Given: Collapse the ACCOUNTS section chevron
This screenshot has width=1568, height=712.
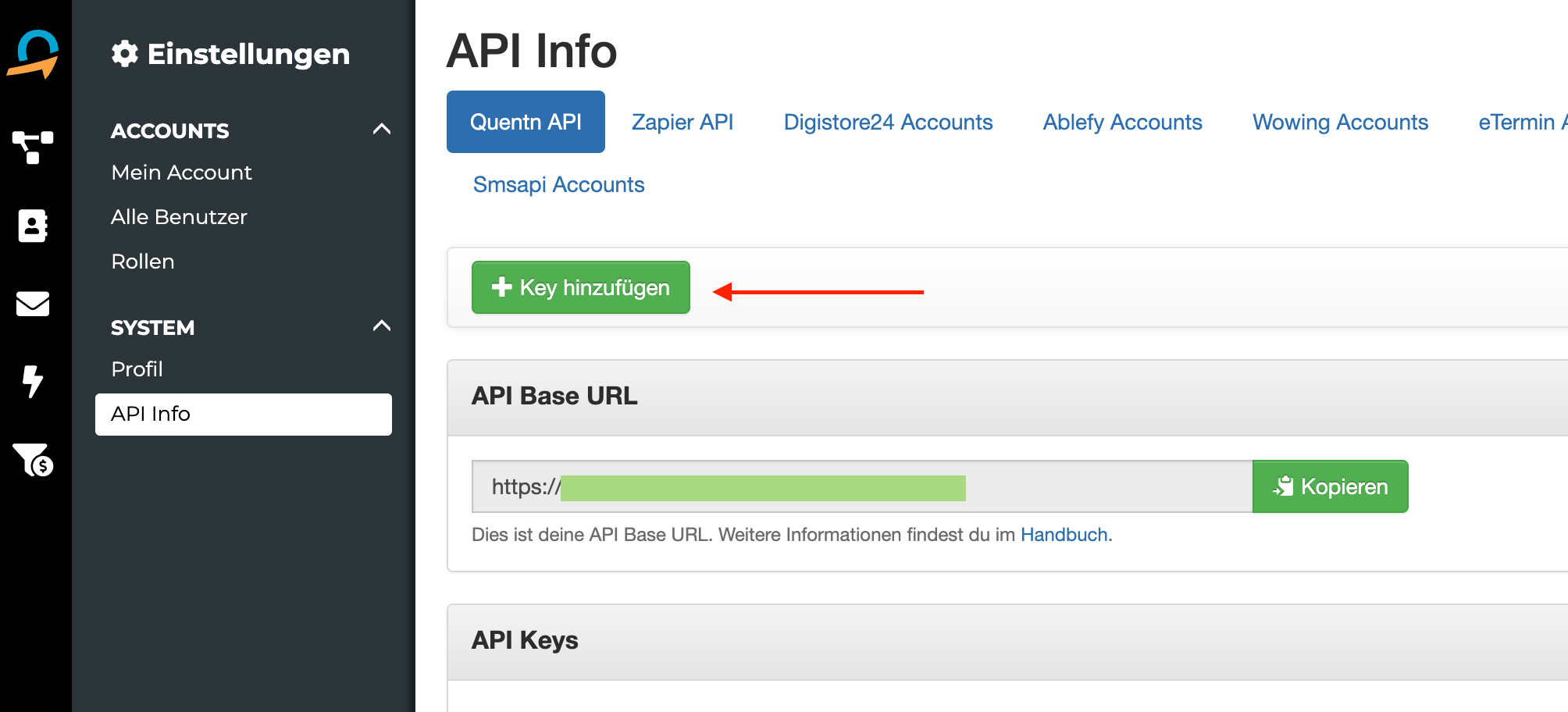Looking at the screenshot, I should click(x=381, y=130).
